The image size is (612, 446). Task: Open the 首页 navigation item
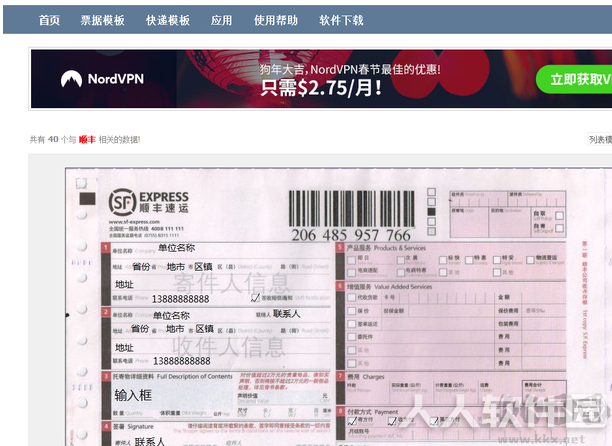[49, 20]
